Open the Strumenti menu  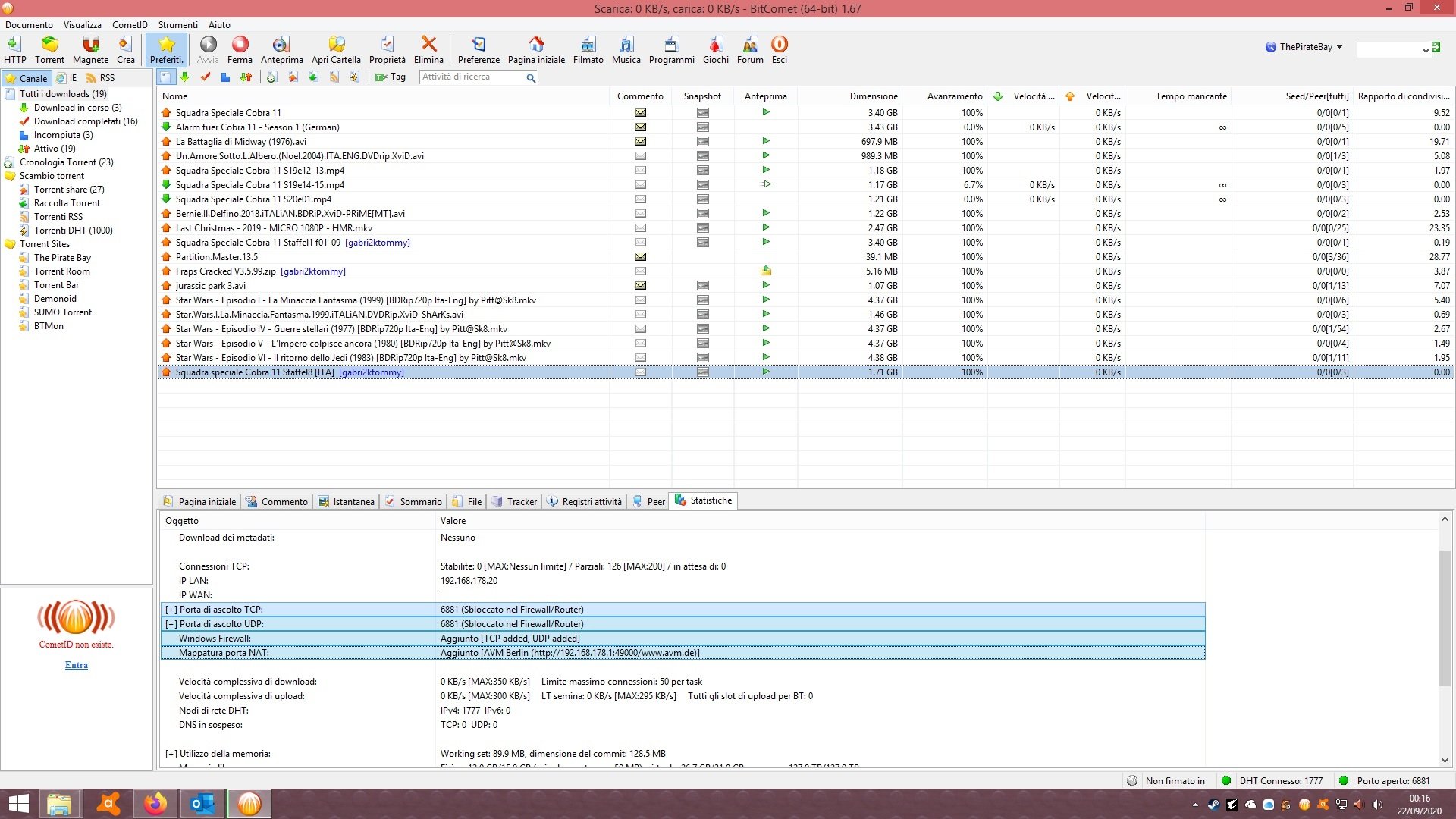(x=177, y=24)
